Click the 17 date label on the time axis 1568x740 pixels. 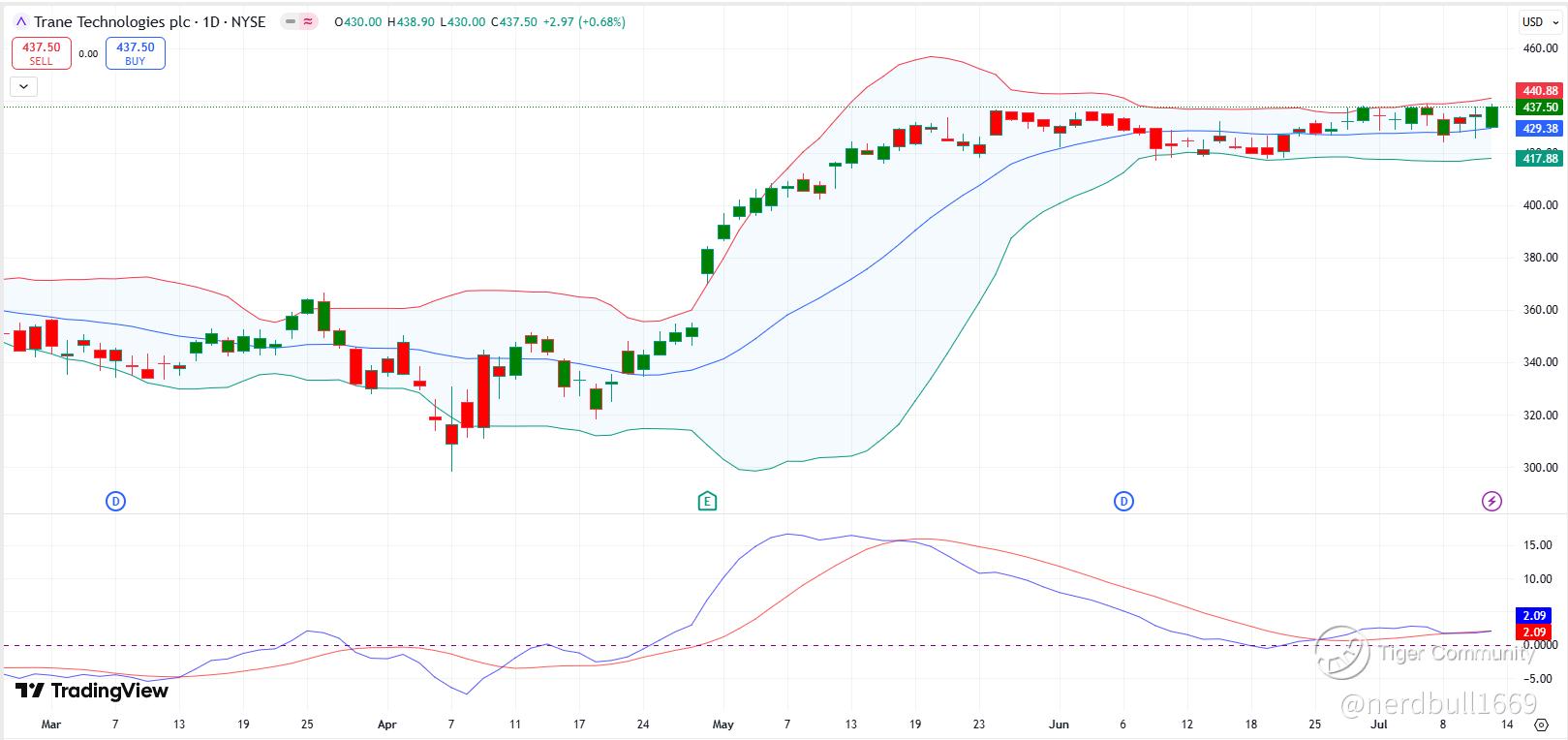[578, 725]
